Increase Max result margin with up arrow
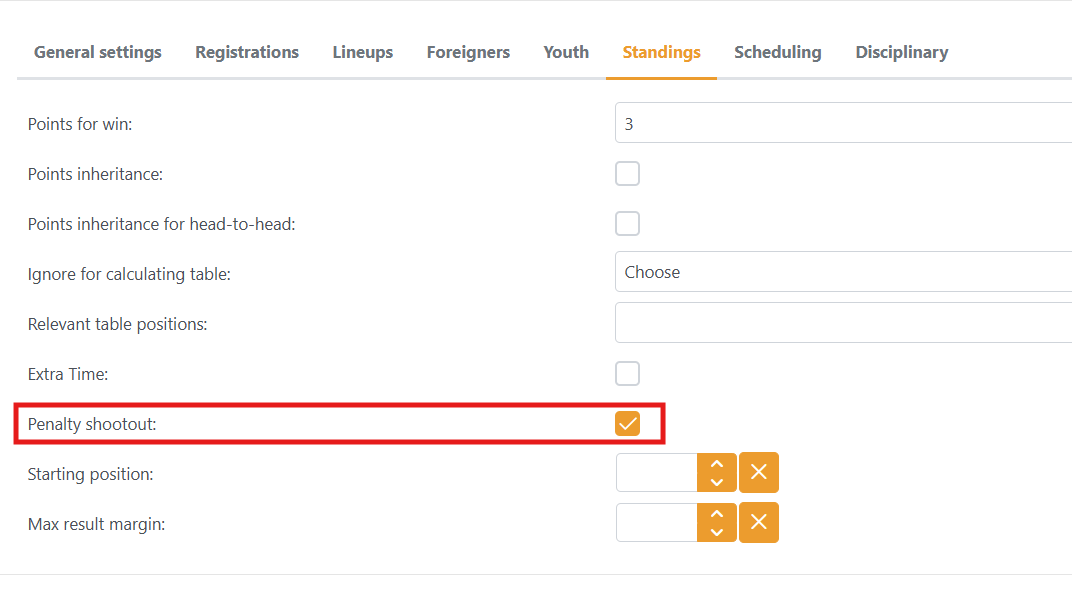This screenshot has height=600, width=1072. coord(717,514)
